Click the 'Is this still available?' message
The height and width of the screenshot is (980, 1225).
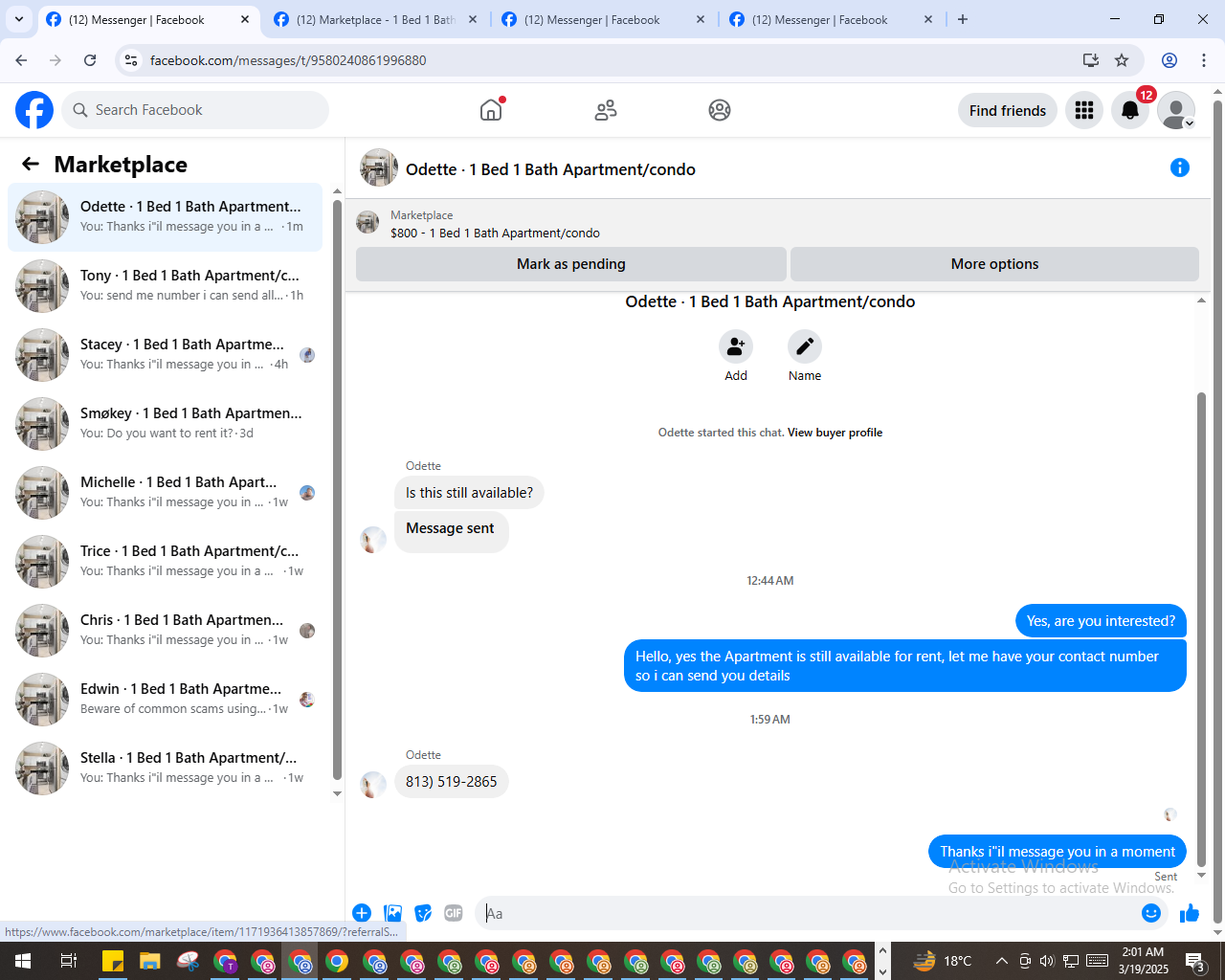point(469,493)
